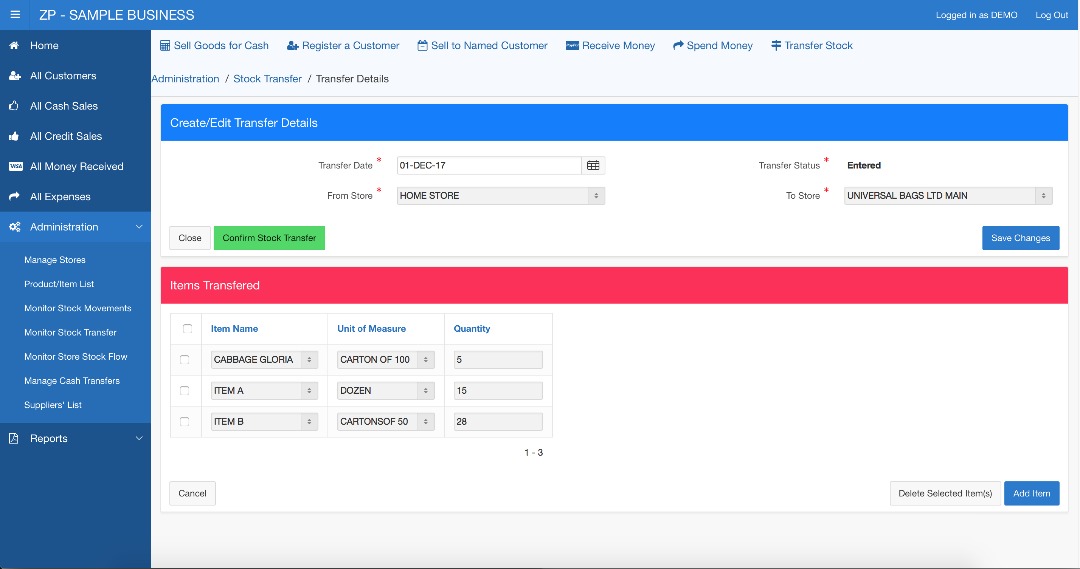Click the quantity field showing 15
Viewport: 1080px width, 569px height.
click(498, 391)
